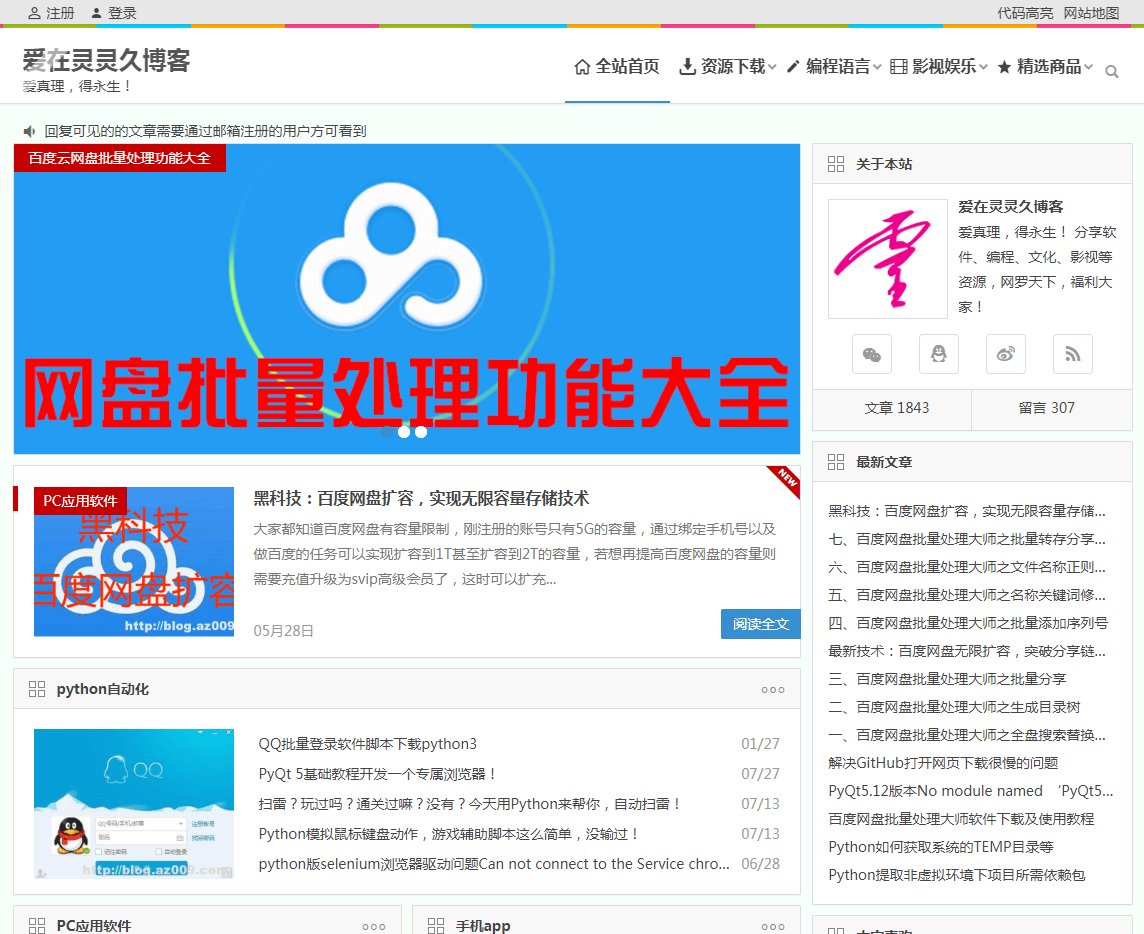Open QQ批量登录软件脚本下载python3 article
1144x934 pixels.
(x=368, y=744)
